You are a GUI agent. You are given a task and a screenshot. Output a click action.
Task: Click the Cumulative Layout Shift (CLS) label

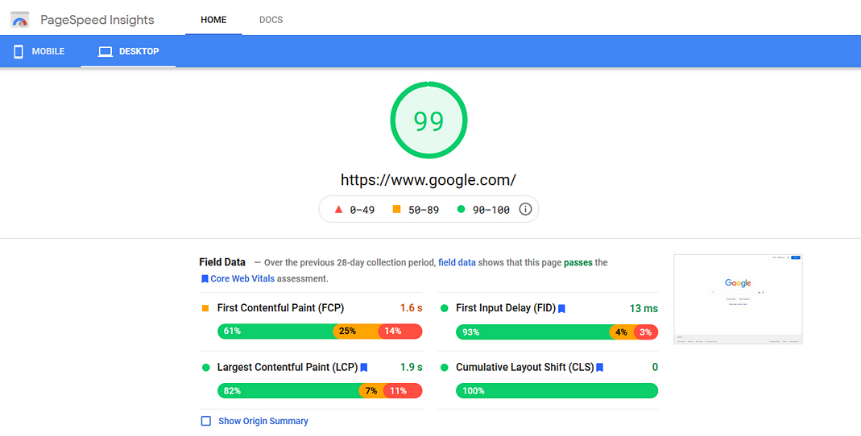525,367
